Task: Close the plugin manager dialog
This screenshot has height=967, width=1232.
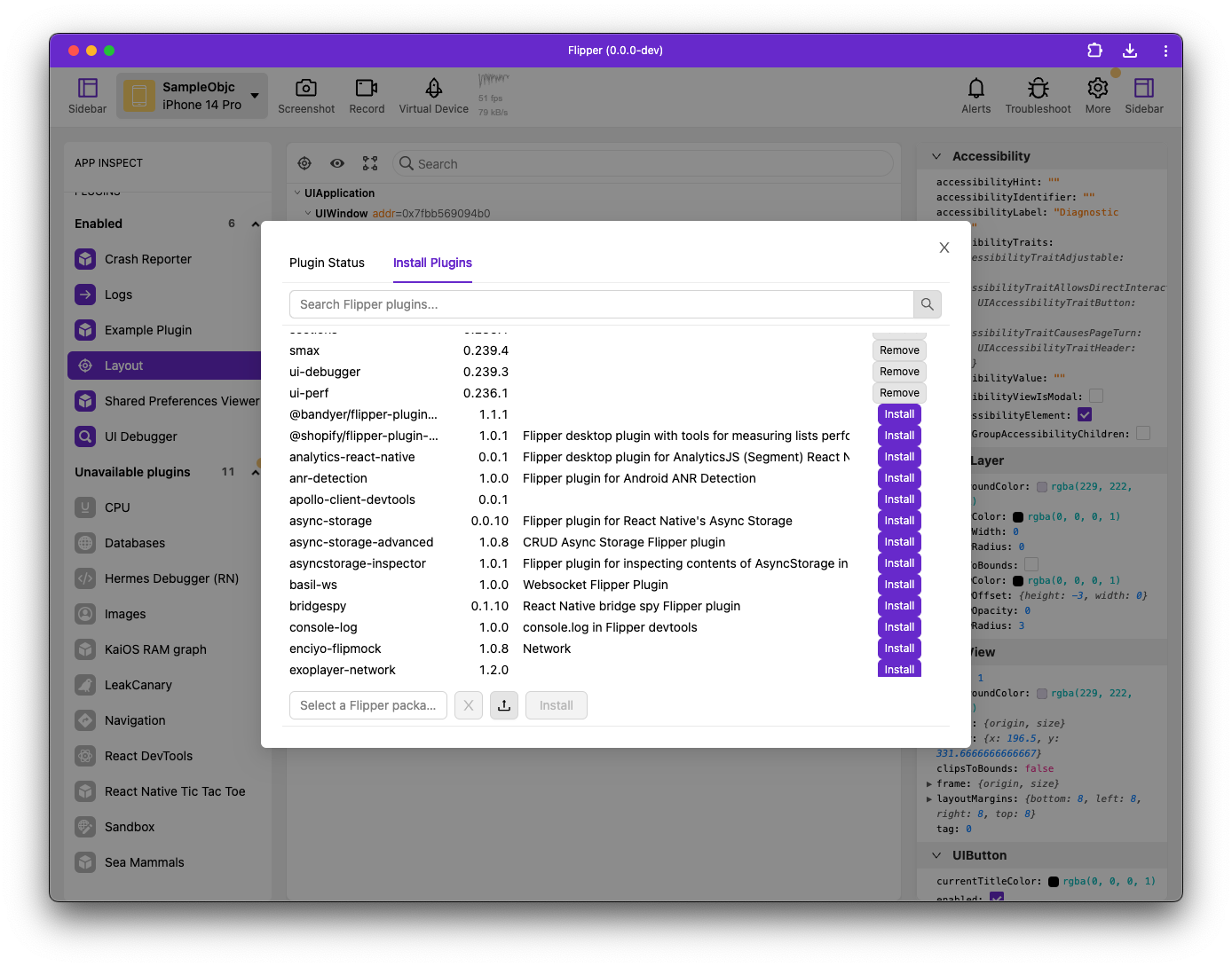Action: coord(944,248)
